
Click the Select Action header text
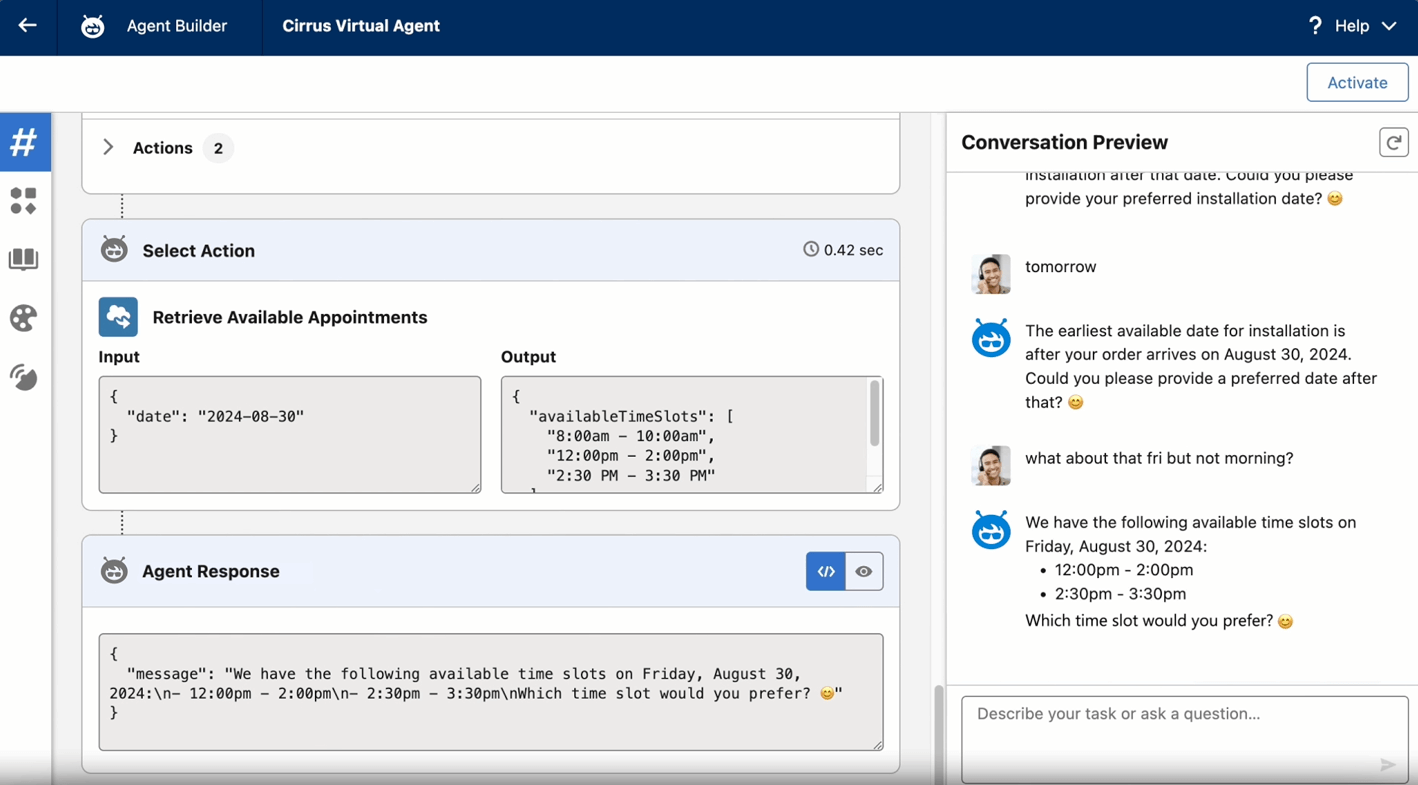click(x=199, y=251)
